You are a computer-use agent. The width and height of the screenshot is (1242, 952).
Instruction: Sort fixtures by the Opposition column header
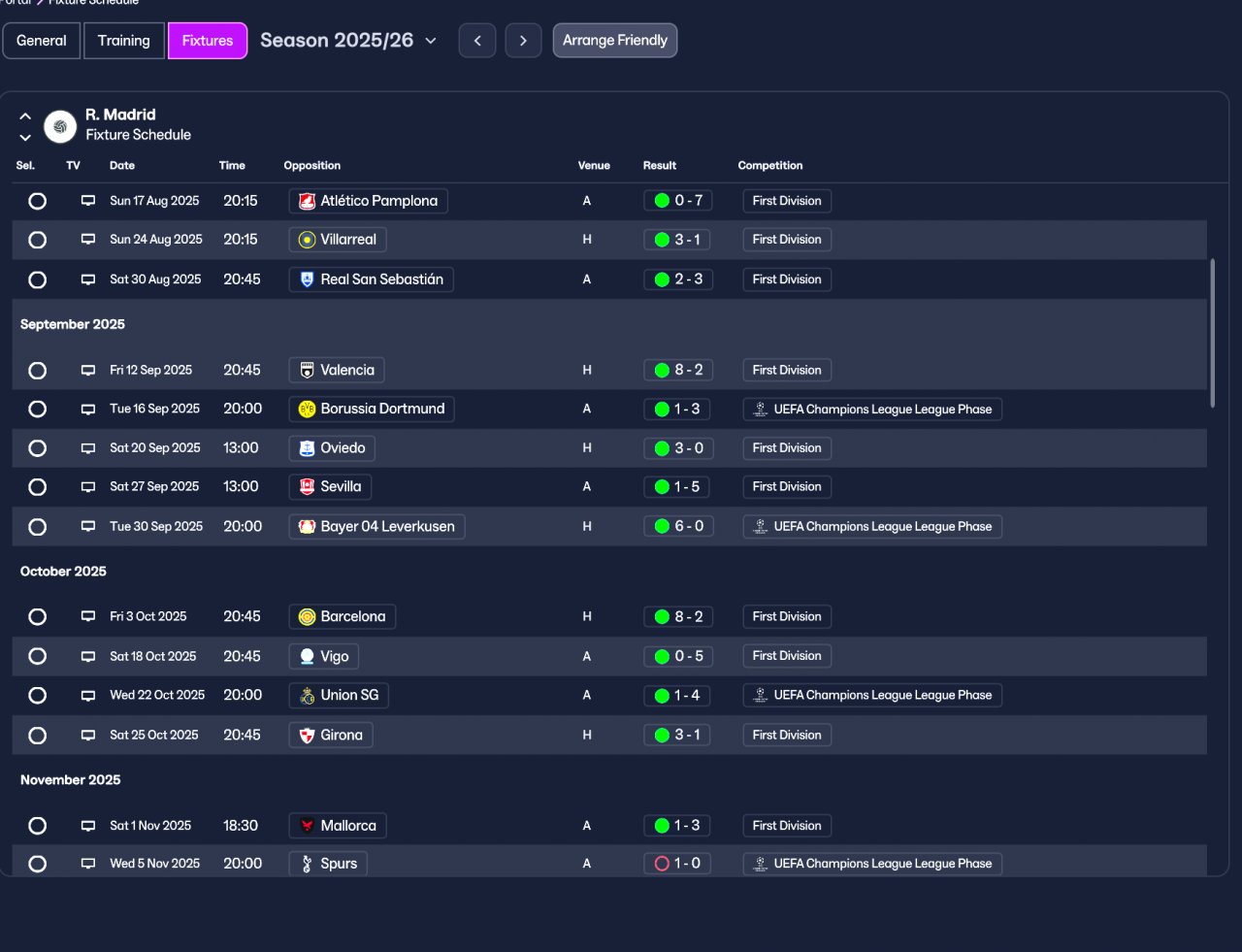point(312,166)
